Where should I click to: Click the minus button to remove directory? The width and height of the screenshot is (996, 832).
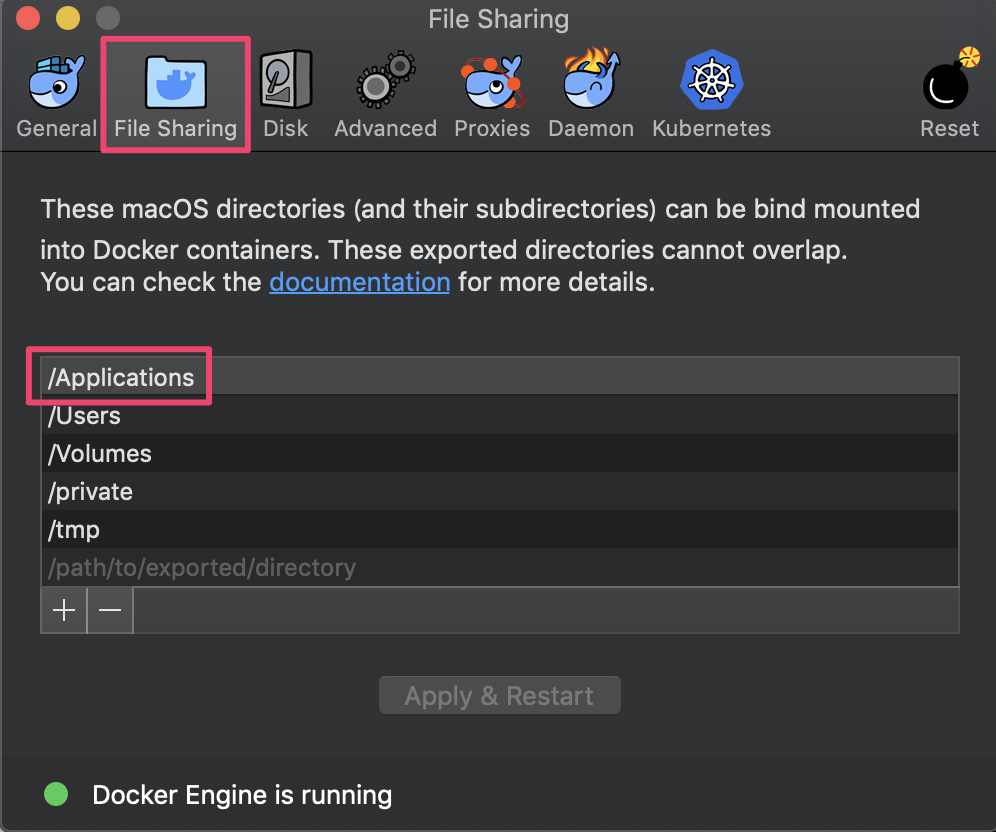110,610
